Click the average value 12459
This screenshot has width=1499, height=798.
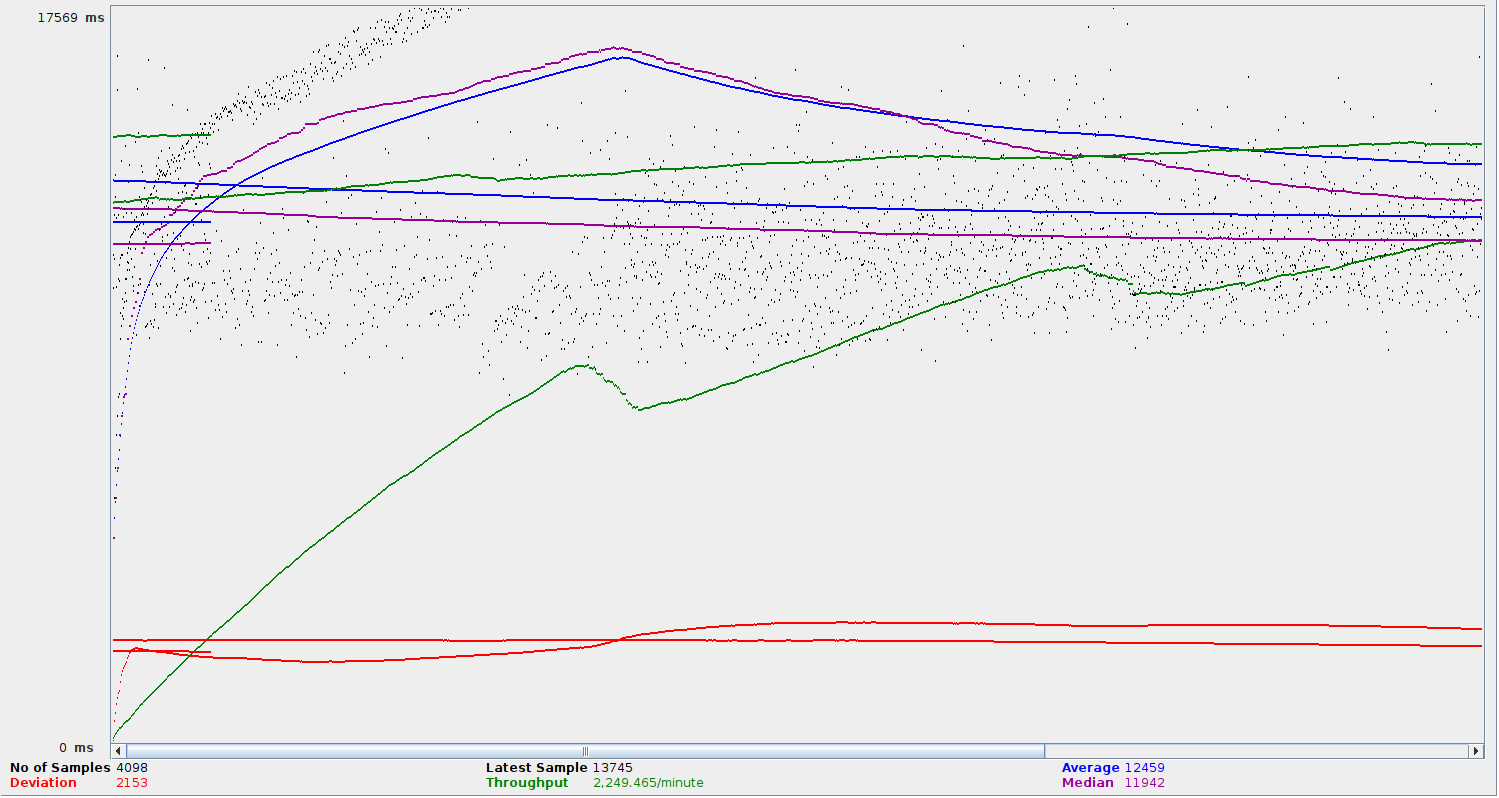click(x=1144, y=768)
